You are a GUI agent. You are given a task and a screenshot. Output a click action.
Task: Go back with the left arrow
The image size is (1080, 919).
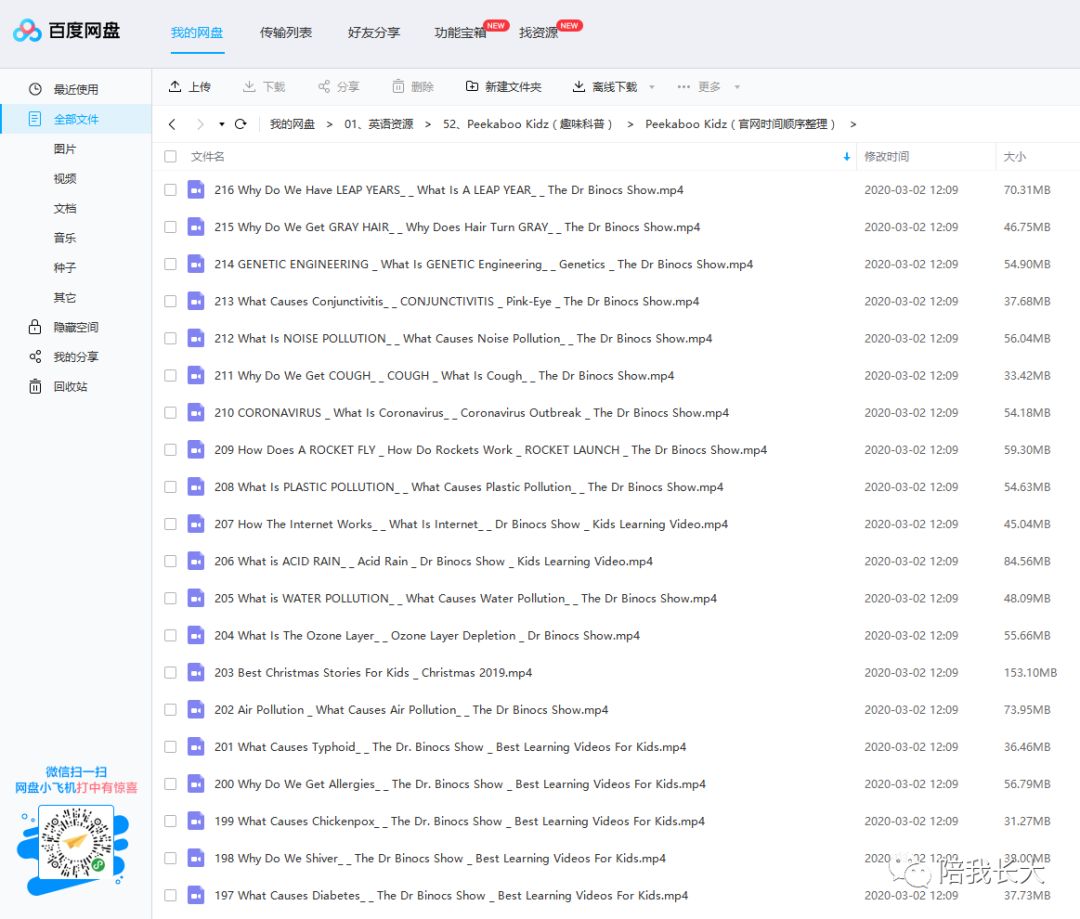(x=172, y=124)
